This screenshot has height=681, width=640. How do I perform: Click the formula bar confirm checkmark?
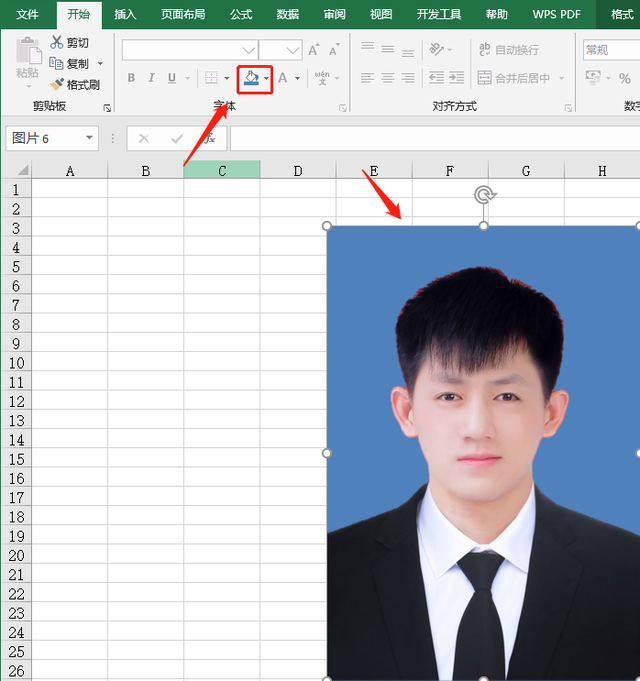177,139
